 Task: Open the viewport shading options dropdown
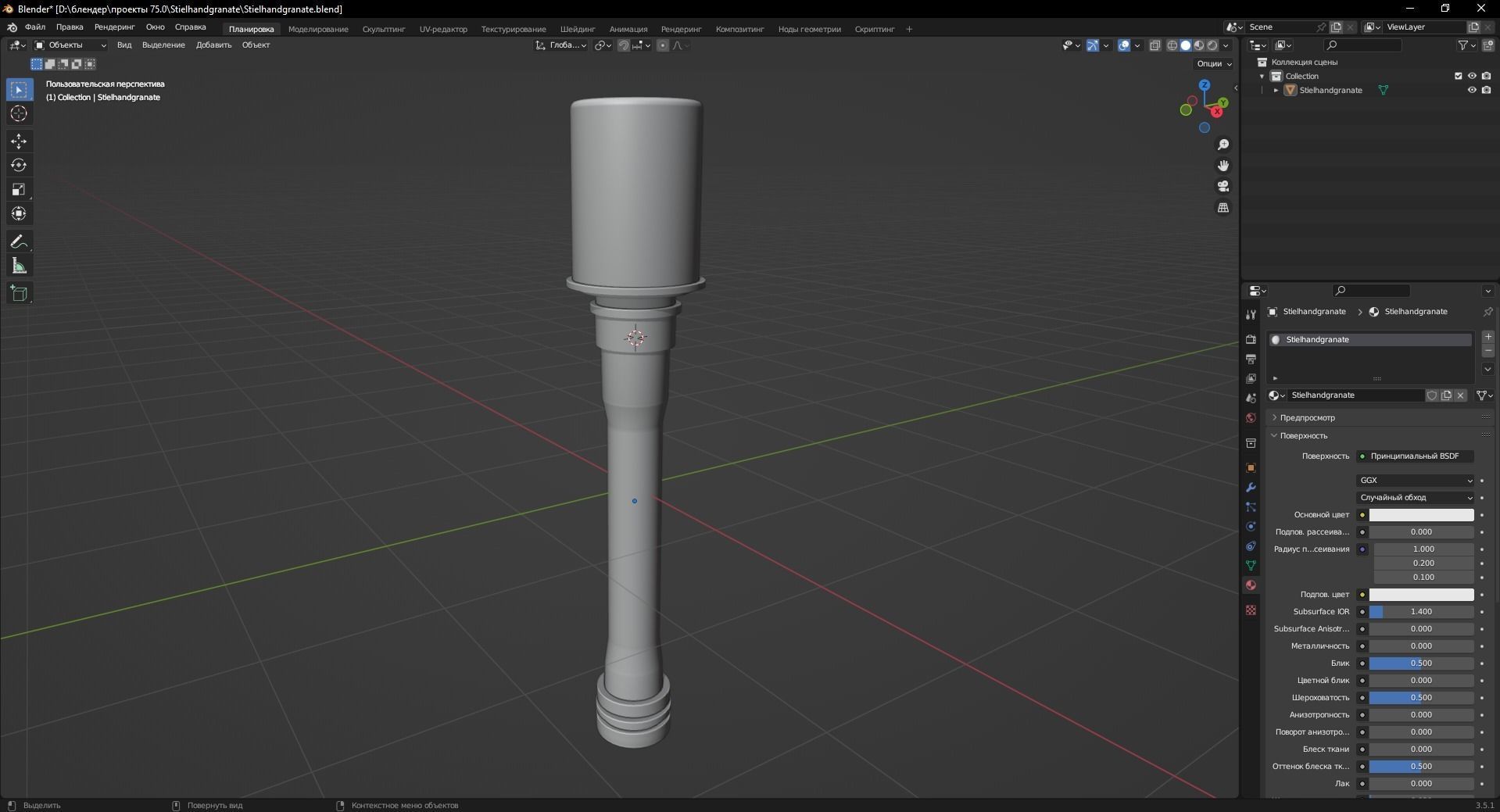pyautogui.click(x=1226, y=45)
